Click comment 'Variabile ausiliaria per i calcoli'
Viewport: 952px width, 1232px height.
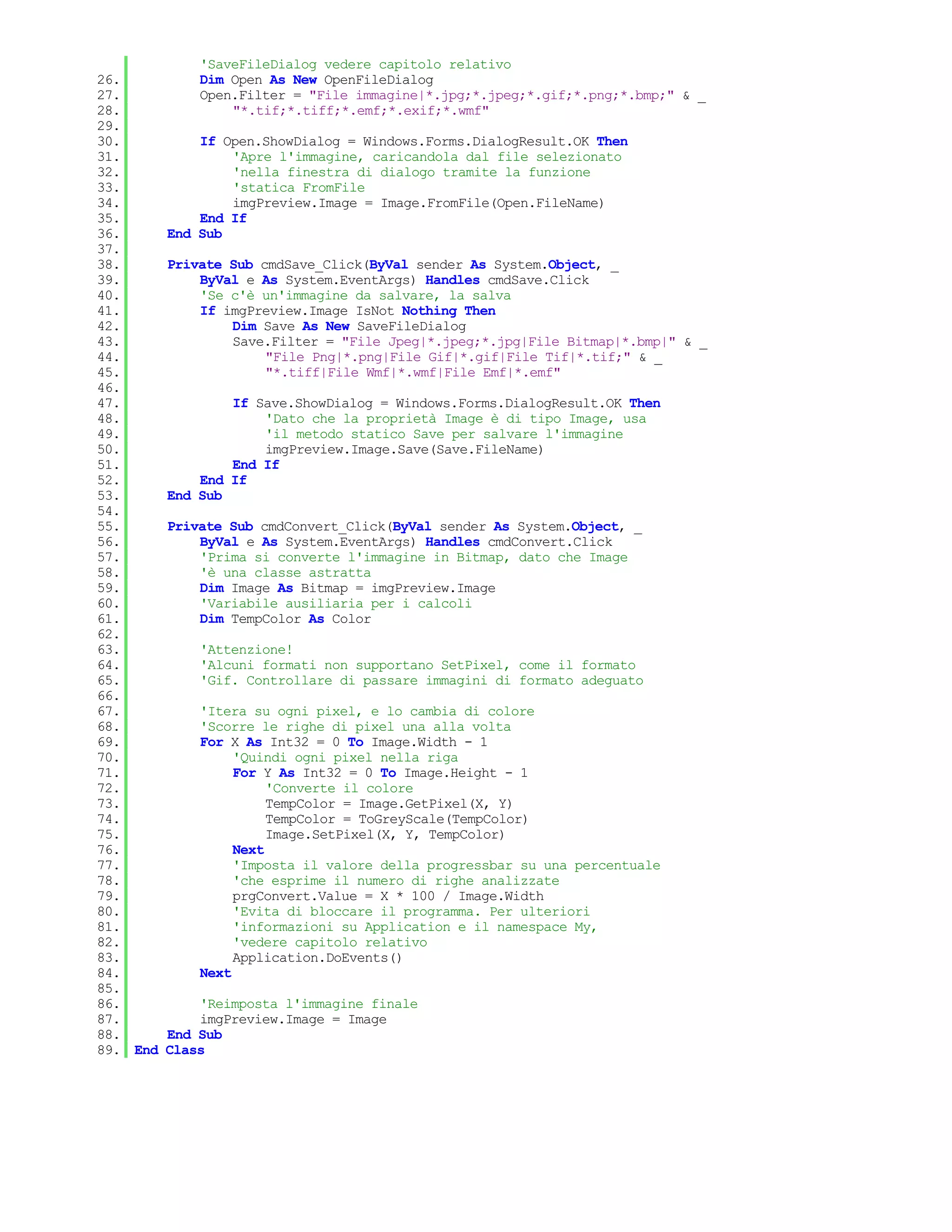(x=336, y=603)
